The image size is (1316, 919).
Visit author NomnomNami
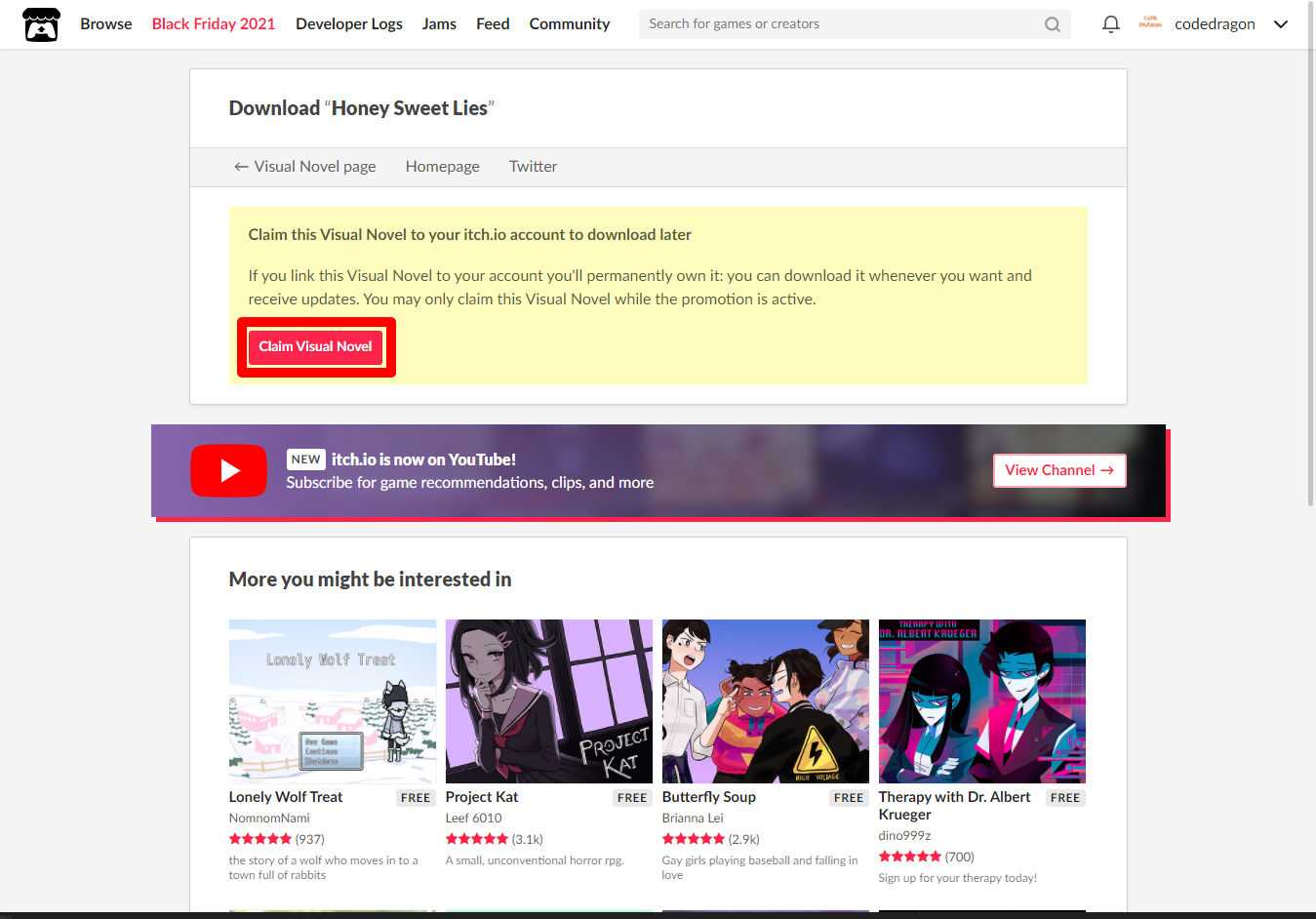(x=269, y=819)
